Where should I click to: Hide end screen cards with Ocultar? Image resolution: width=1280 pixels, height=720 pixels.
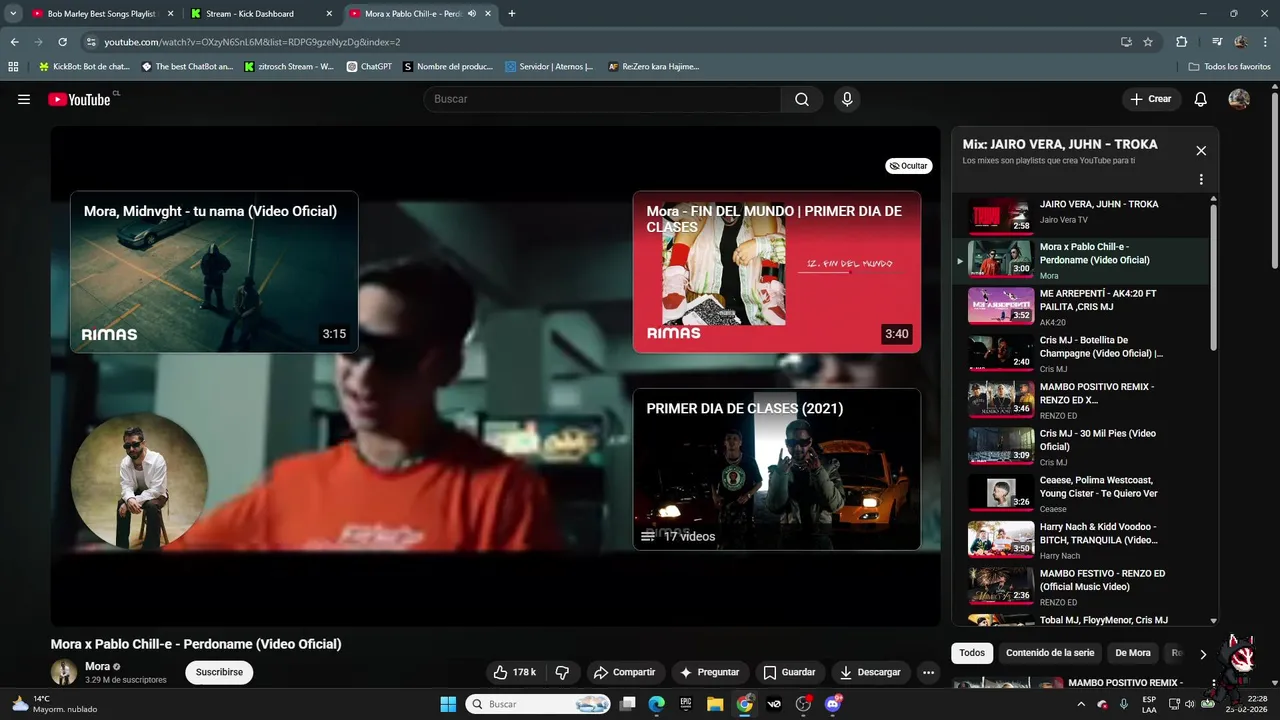click(x=909, y=166)
